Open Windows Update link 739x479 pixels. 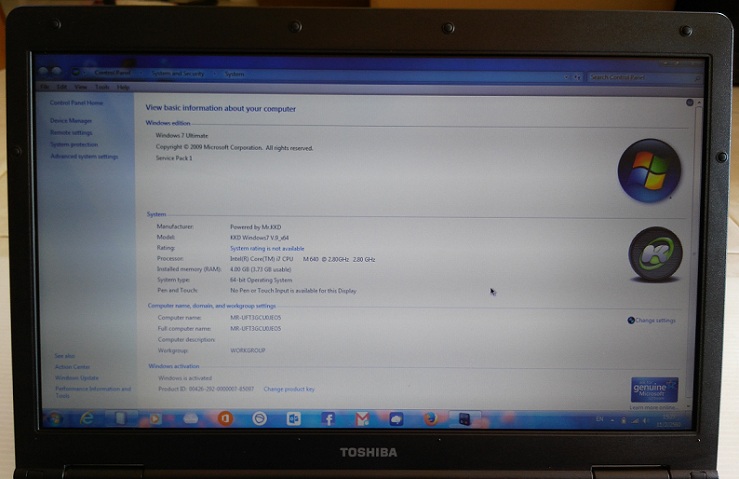pos(77,378)
